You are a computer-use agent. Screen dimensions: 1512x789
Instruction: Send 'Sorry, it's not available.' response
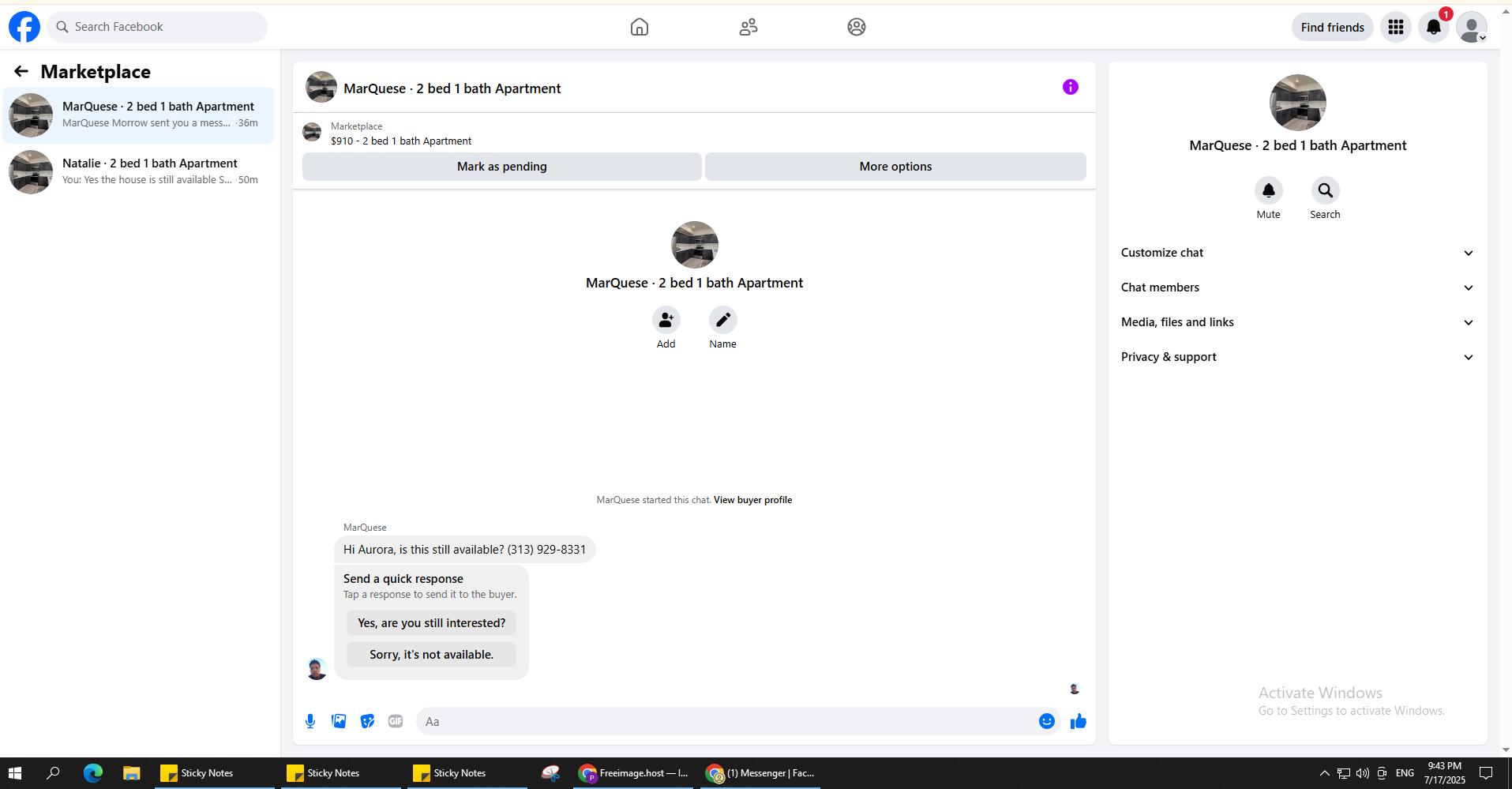pyautogui.click(x=431, y=655)
